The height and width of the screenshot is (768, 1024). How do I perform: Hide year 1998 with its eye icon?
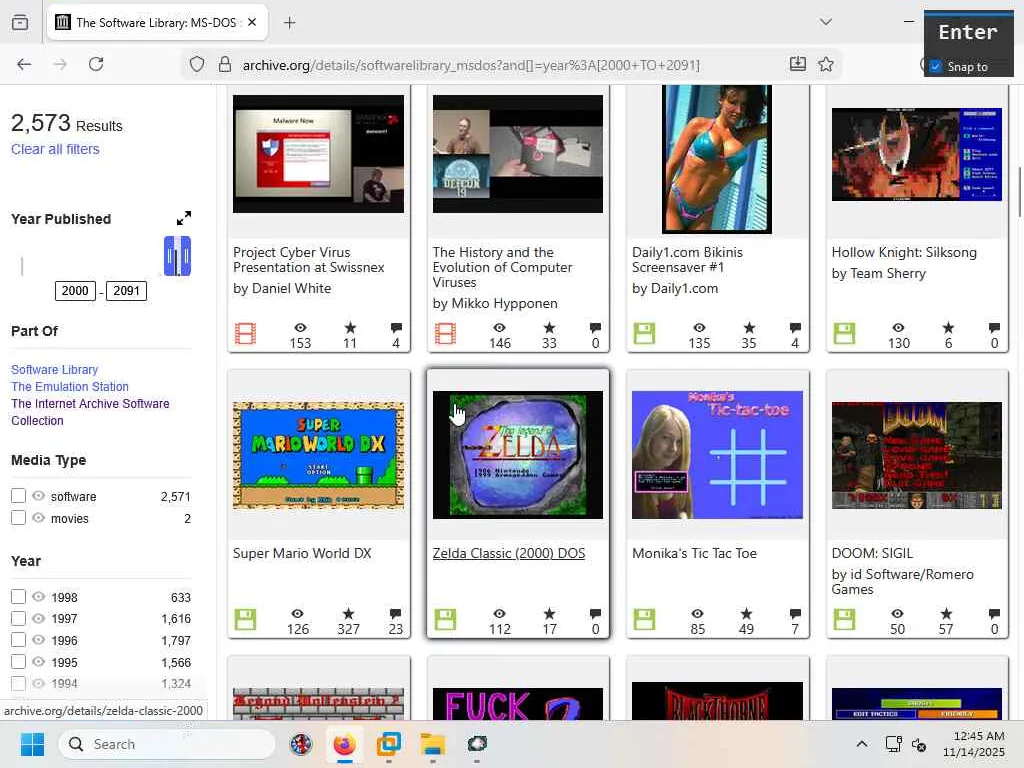click(39, 597)
